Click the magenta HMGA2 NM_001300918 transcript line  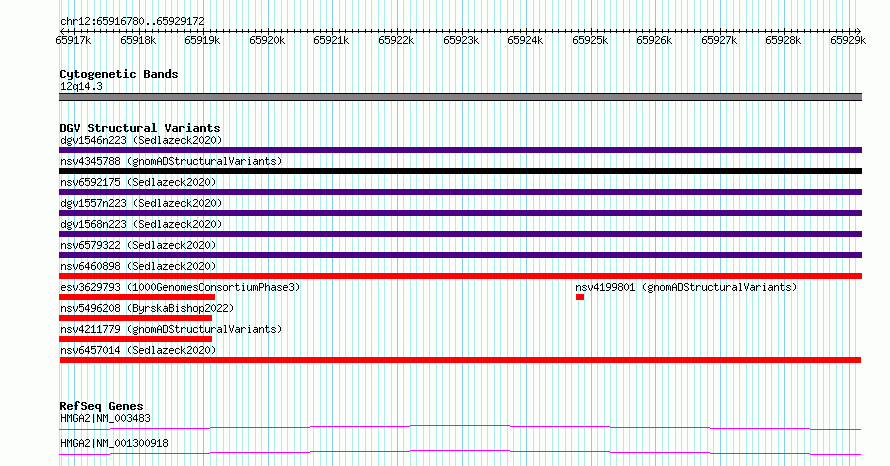(x=460, y=451)
